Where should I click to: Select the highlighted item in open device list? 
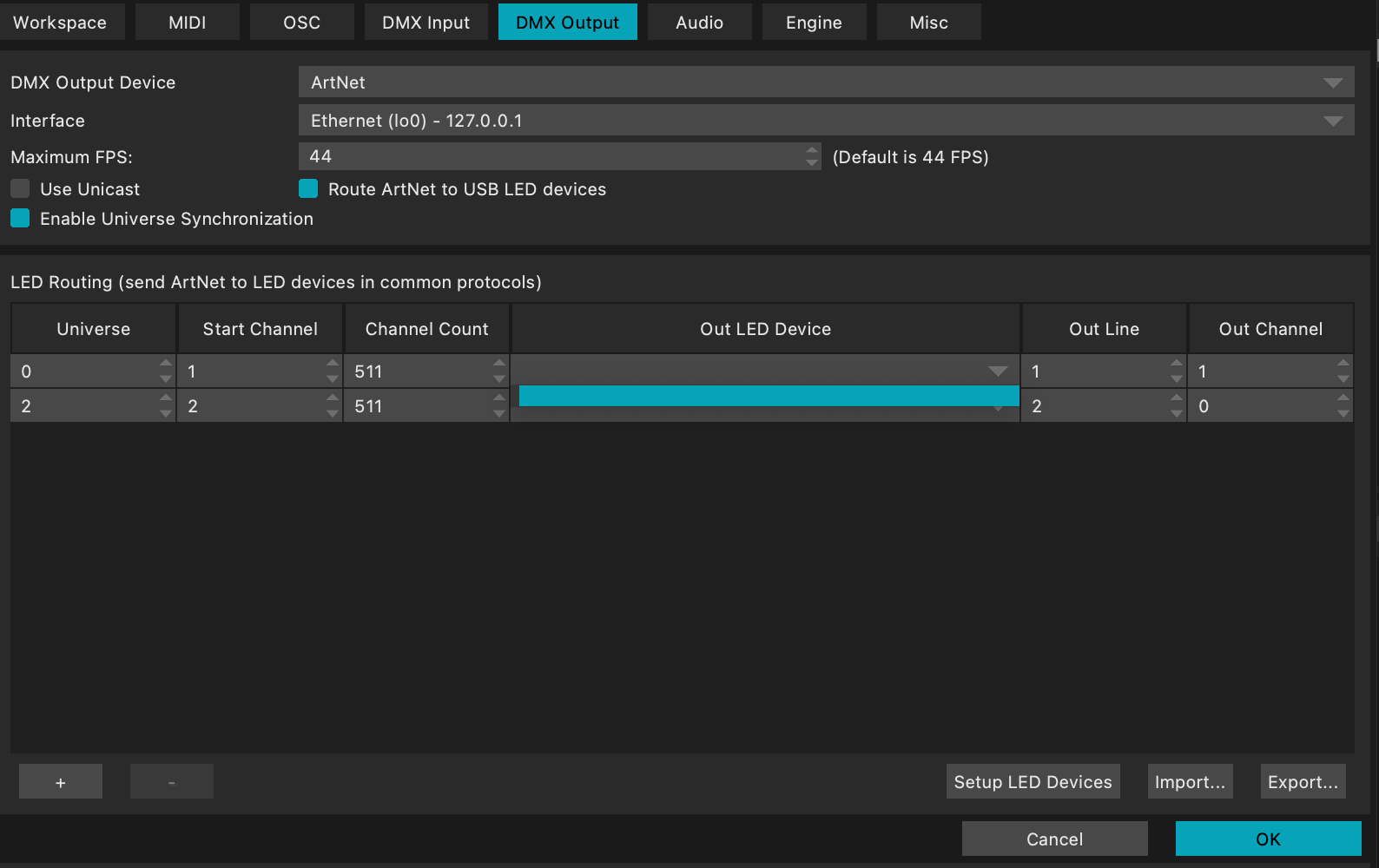click(769, 396)
